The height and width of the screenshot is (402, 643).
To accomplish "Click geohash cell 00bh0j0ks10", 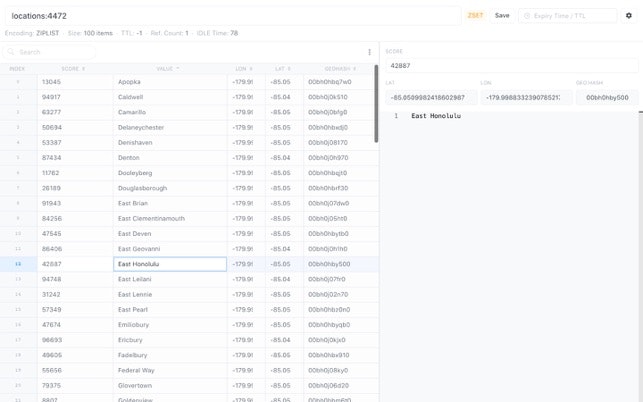I will pyautogui.click(x=339, y=97).
